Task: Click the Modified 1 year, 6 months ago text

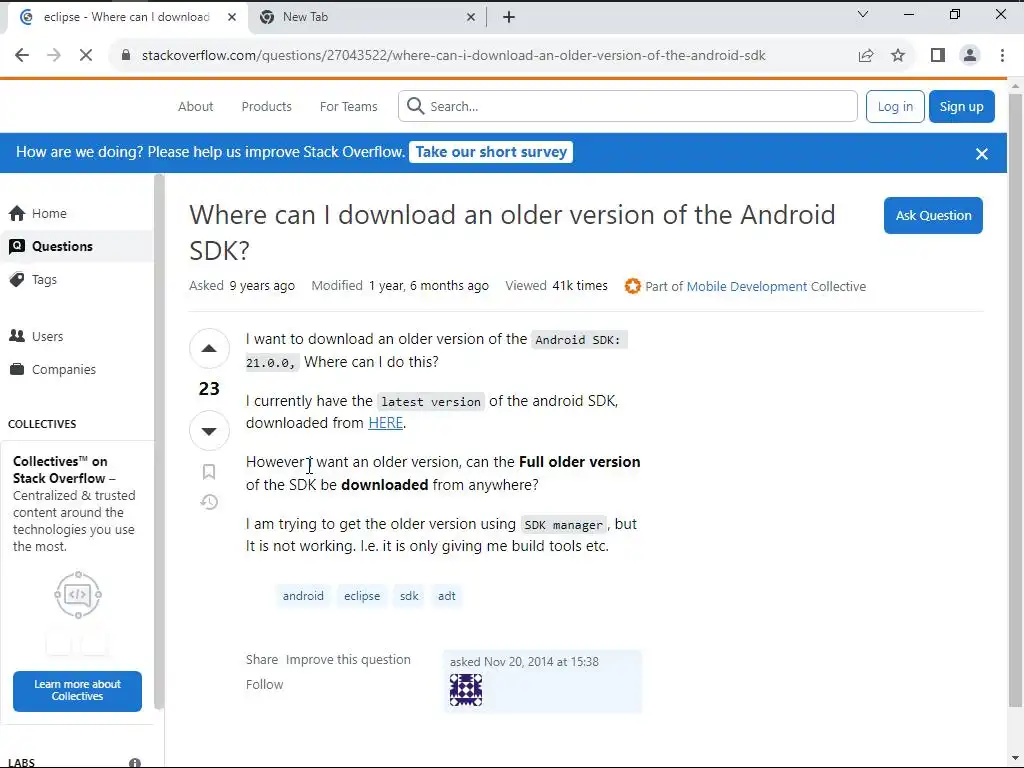Action: point(400,286)
